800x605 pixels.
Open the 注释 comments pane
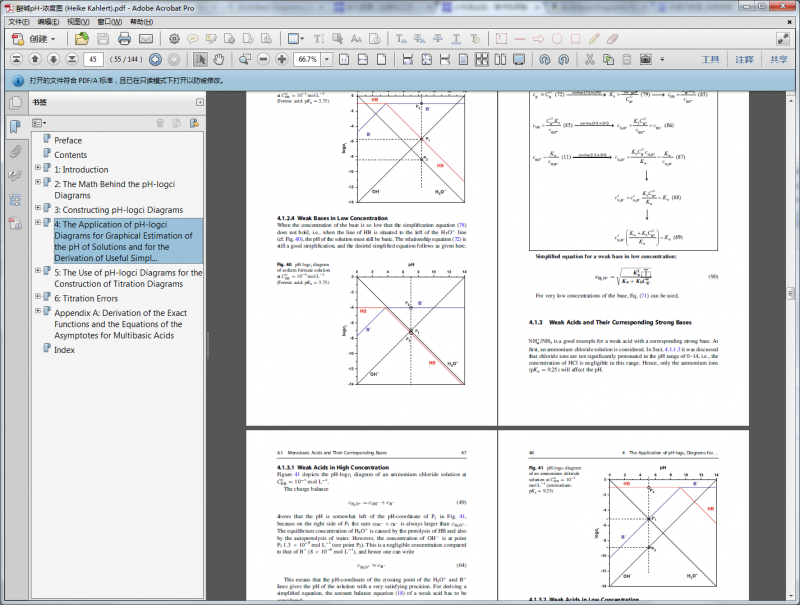[x=744, y=60]
